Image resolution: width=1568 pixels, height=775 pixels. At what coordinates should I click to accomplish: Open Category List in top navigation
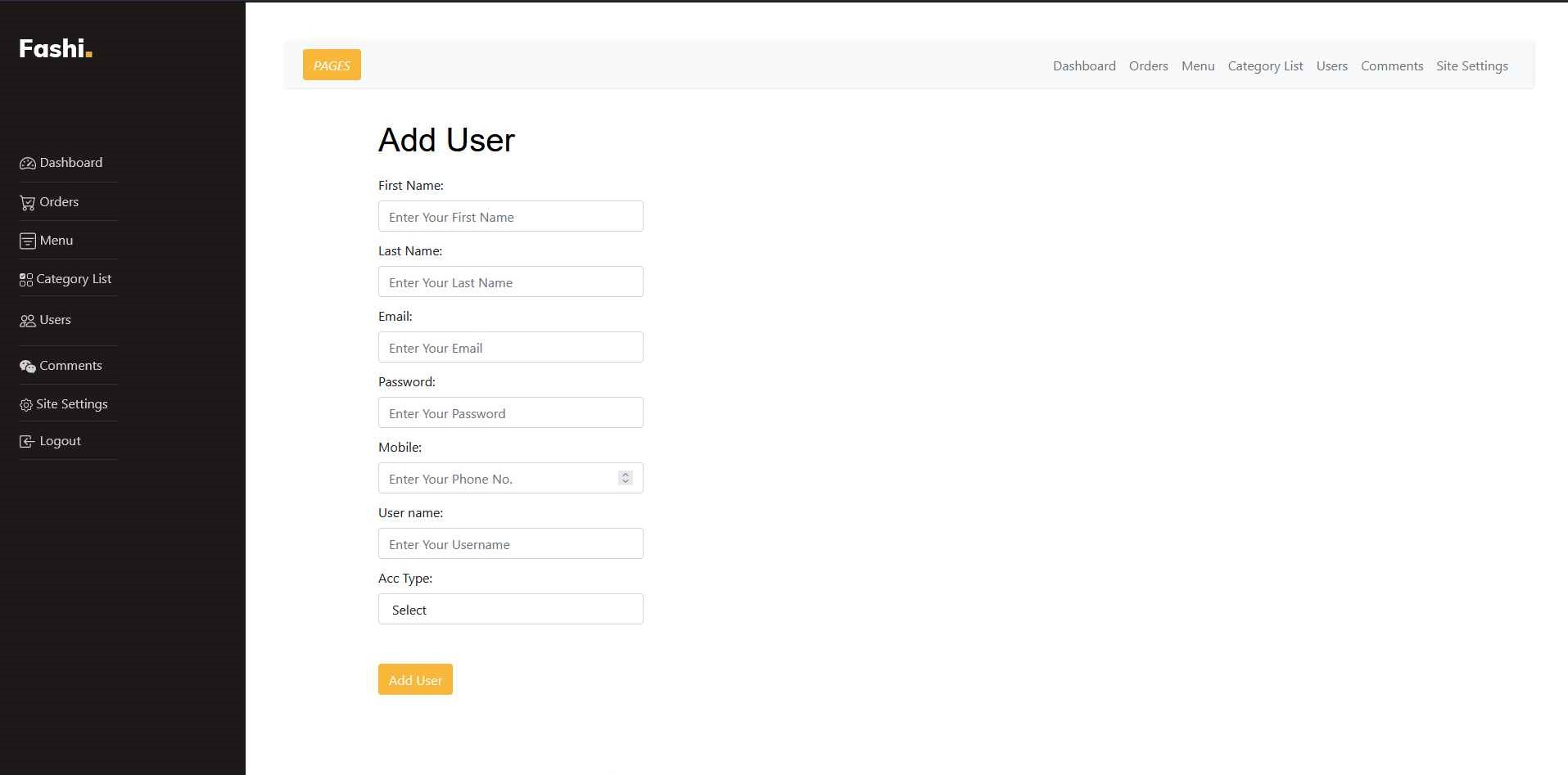(1265, 66)
